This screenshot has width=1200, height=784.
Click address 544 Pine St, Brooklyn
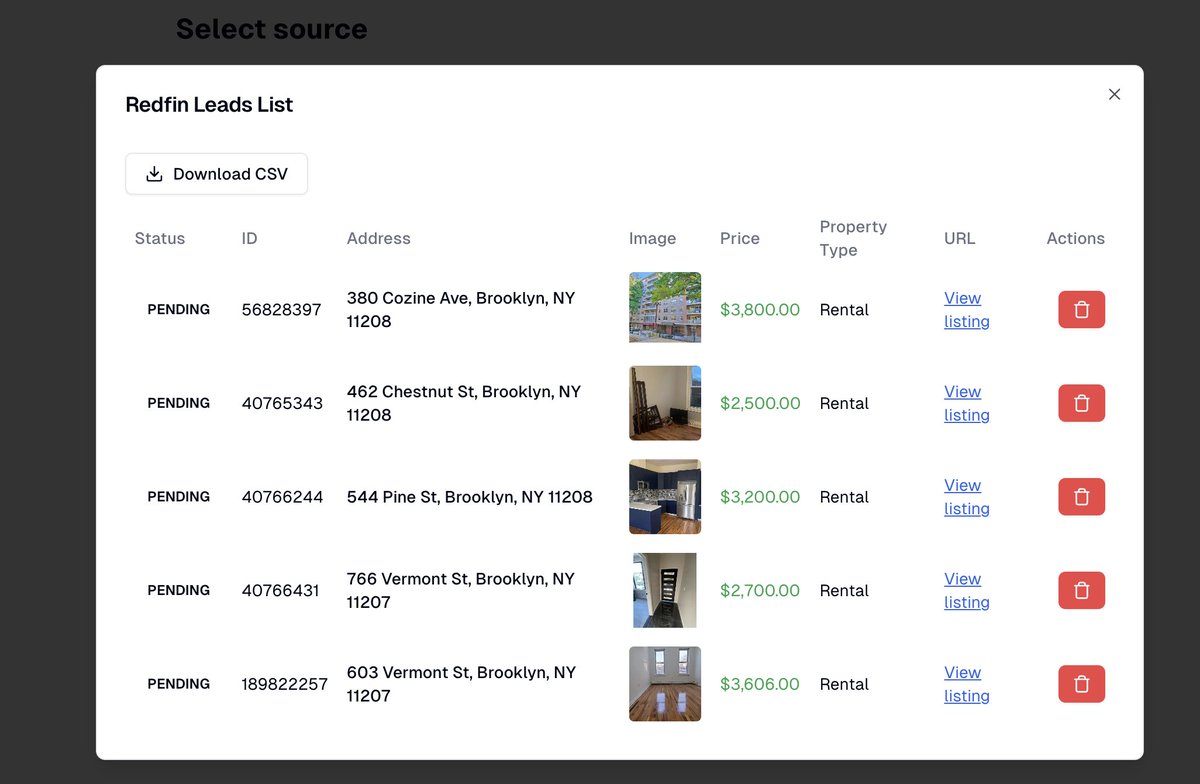470,497
